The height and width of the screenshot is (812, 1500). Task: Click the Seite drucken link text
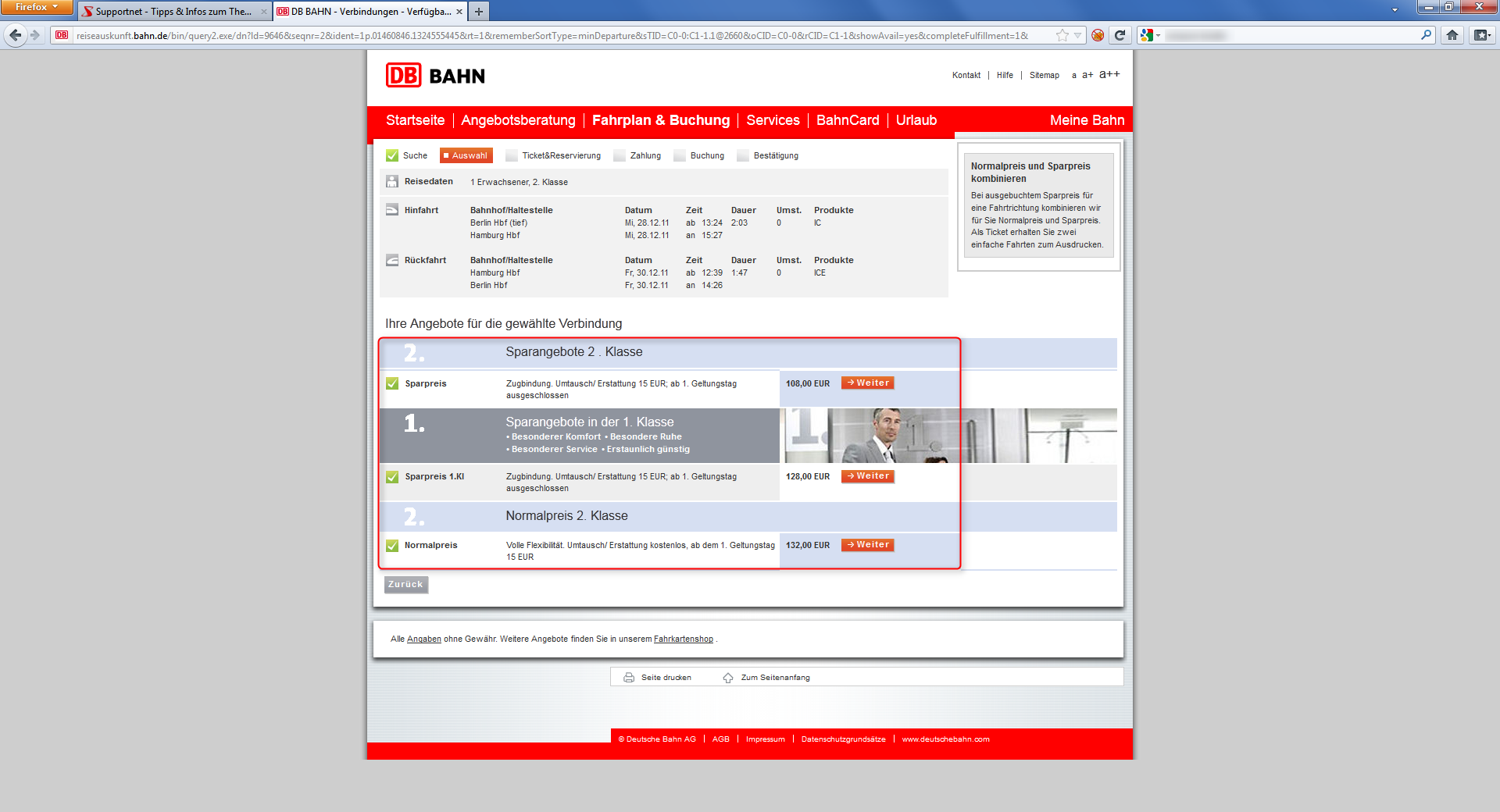click(666, 678)
